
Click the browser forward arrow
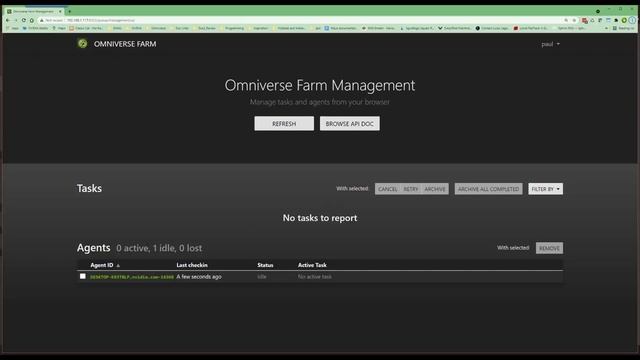(x=16, y=20)
